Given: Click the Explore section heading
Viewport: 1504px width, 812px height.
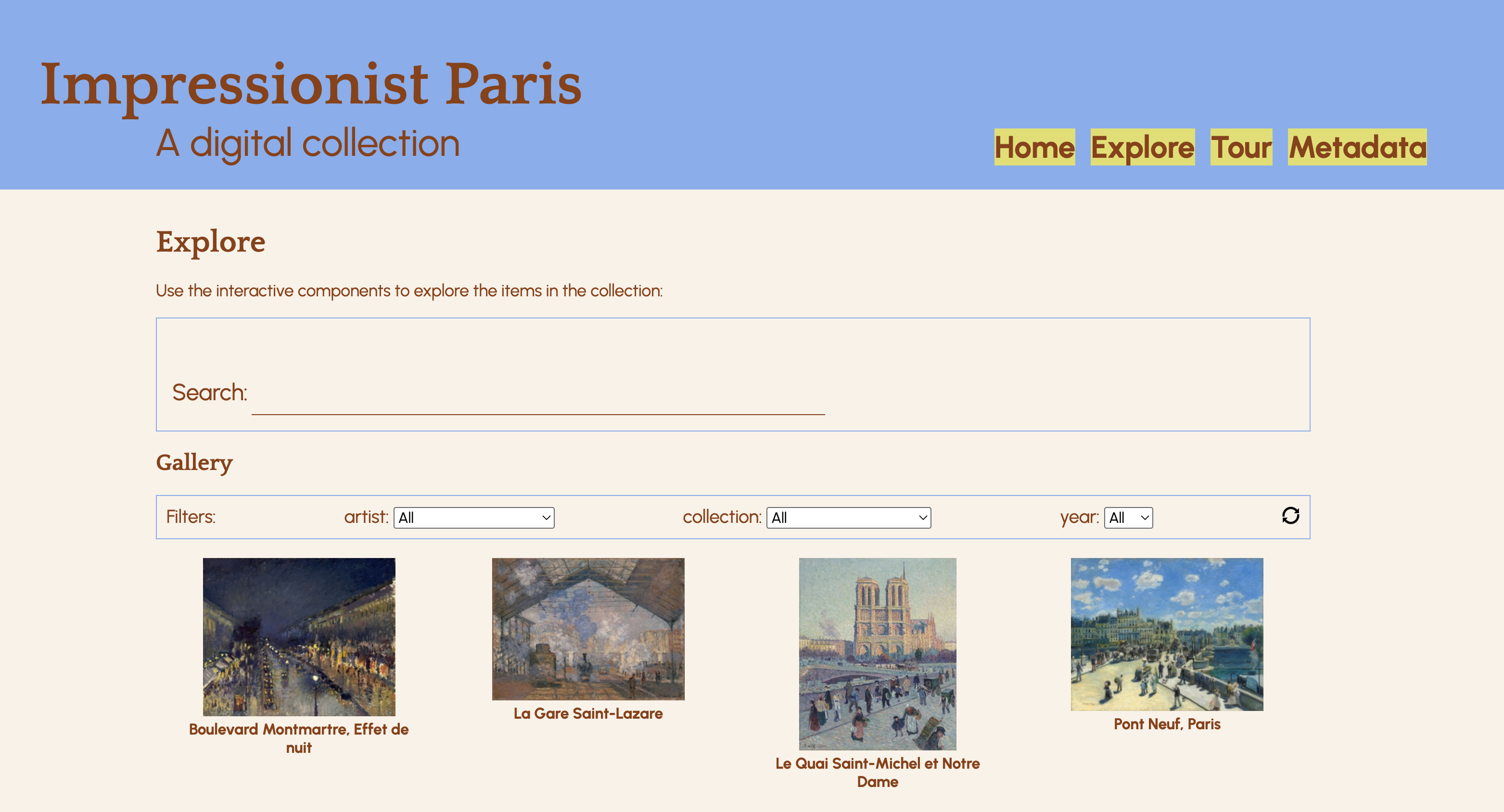Looking at the screenshot, I should coord(211,241).
